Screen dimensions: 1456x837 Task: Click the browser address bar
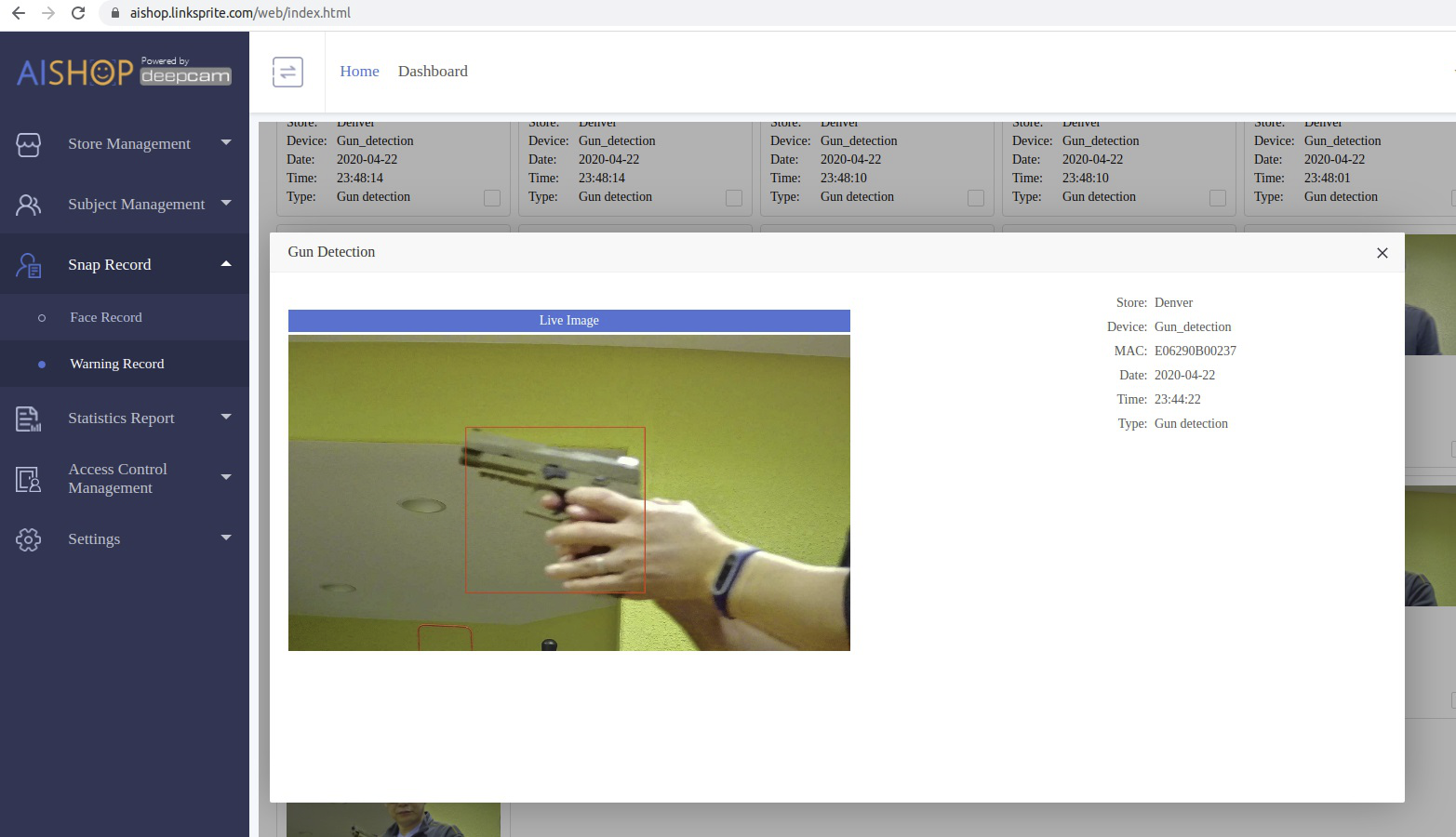tap(242, 13)
